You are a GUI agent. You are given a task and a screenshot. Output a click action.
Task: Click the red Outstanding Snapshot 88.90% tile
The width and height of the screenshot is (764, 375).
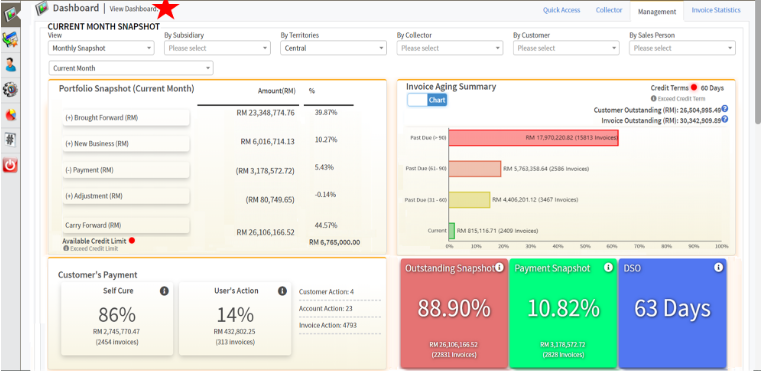tap(454, 313)
